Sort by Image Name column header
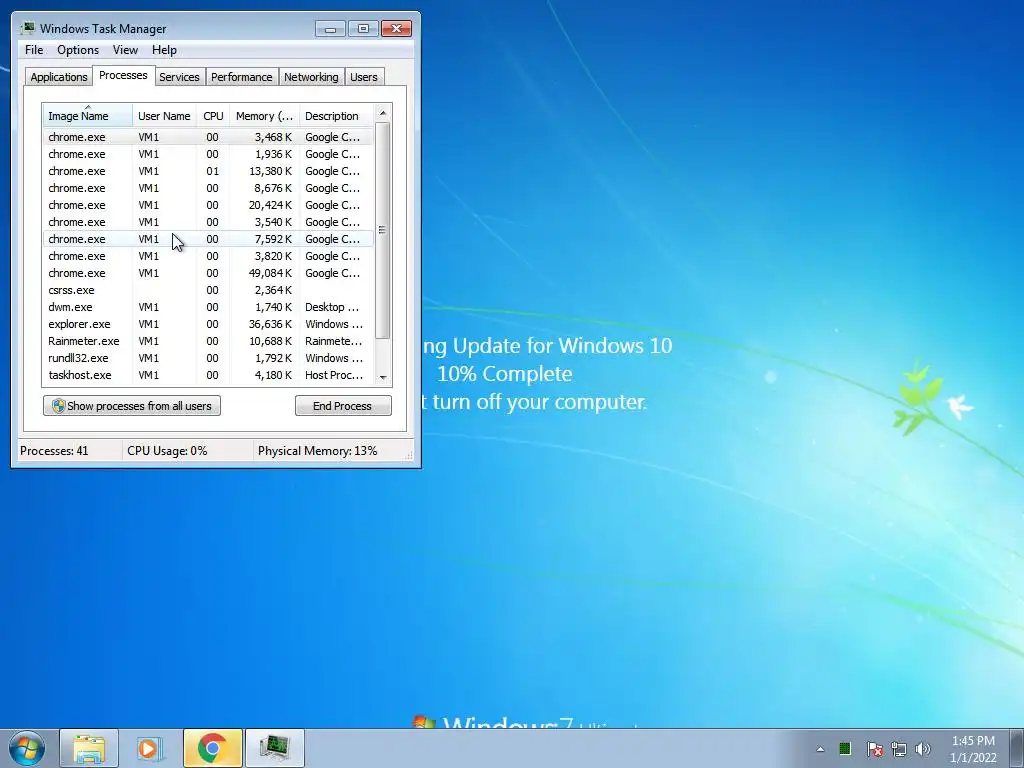Screen dimensions: 1024x768 pos(88,116)
